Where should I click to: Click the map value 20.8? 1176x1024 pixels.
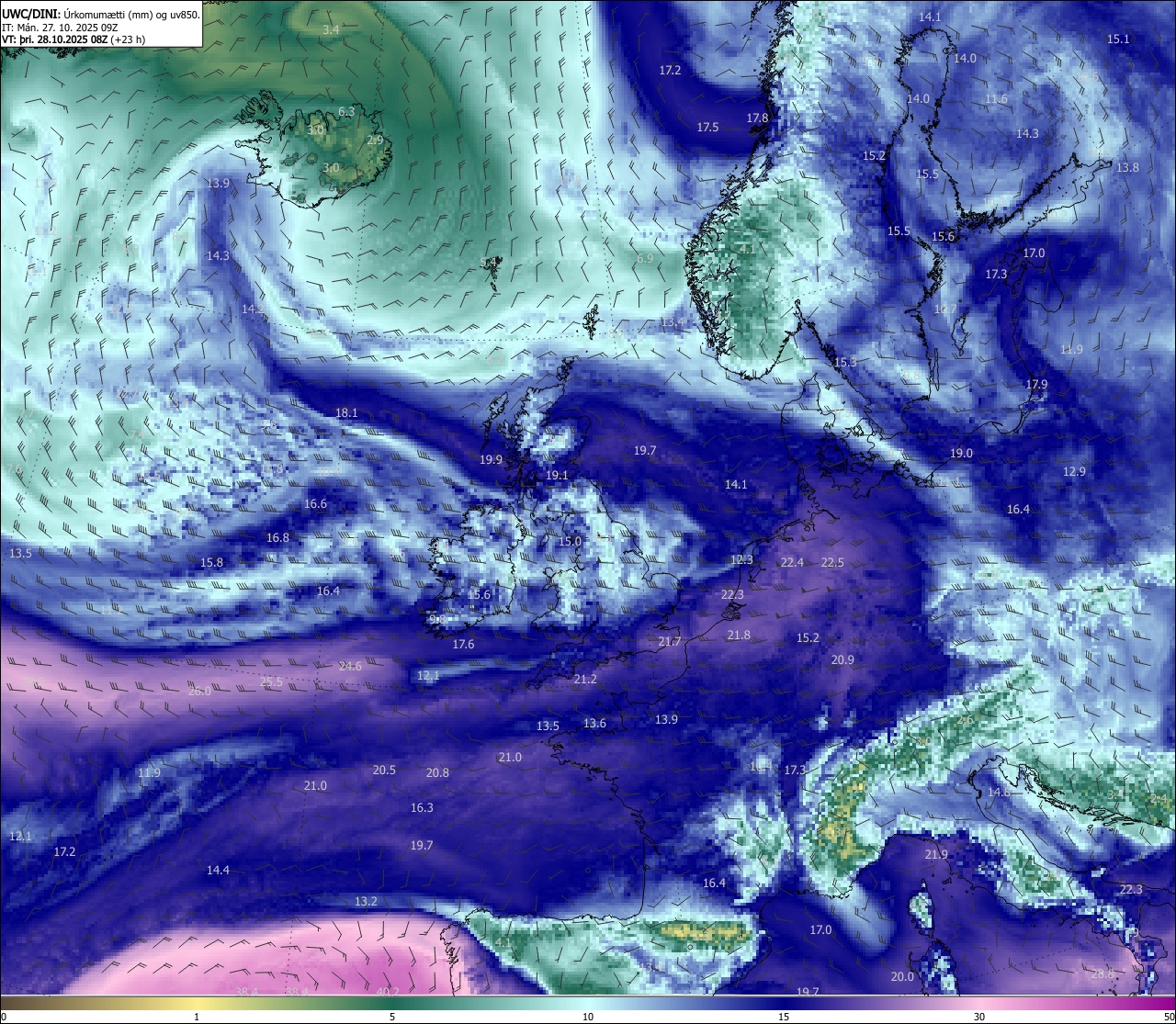click(x=437, y=772)
